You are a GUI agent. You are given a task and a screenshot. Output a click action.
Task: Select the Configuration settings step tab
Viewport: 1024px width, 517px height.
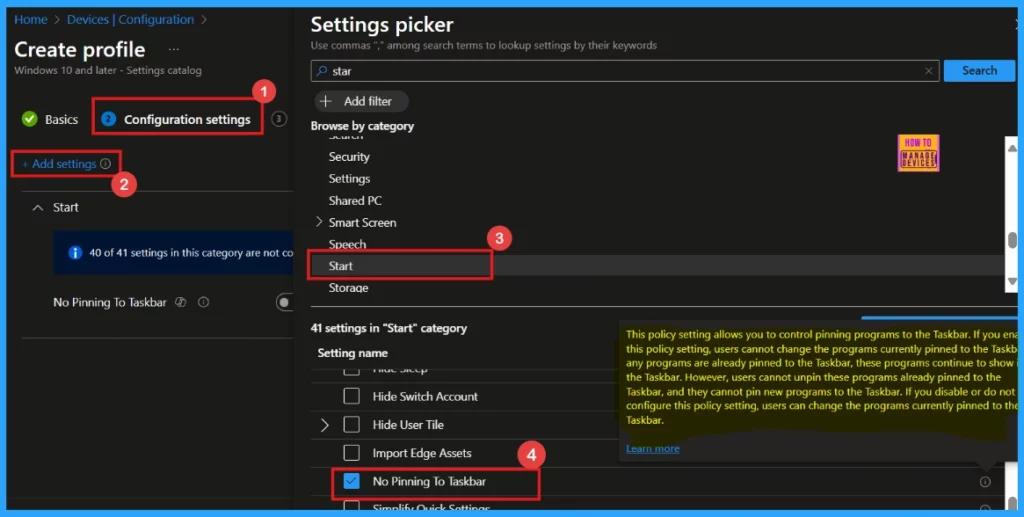coord(177,119)
